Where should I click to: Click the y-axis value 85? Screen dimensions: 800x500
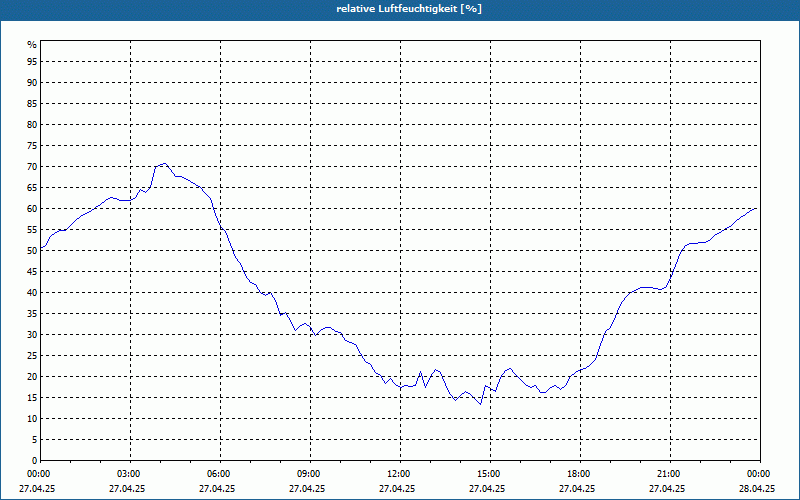point(32,104)
